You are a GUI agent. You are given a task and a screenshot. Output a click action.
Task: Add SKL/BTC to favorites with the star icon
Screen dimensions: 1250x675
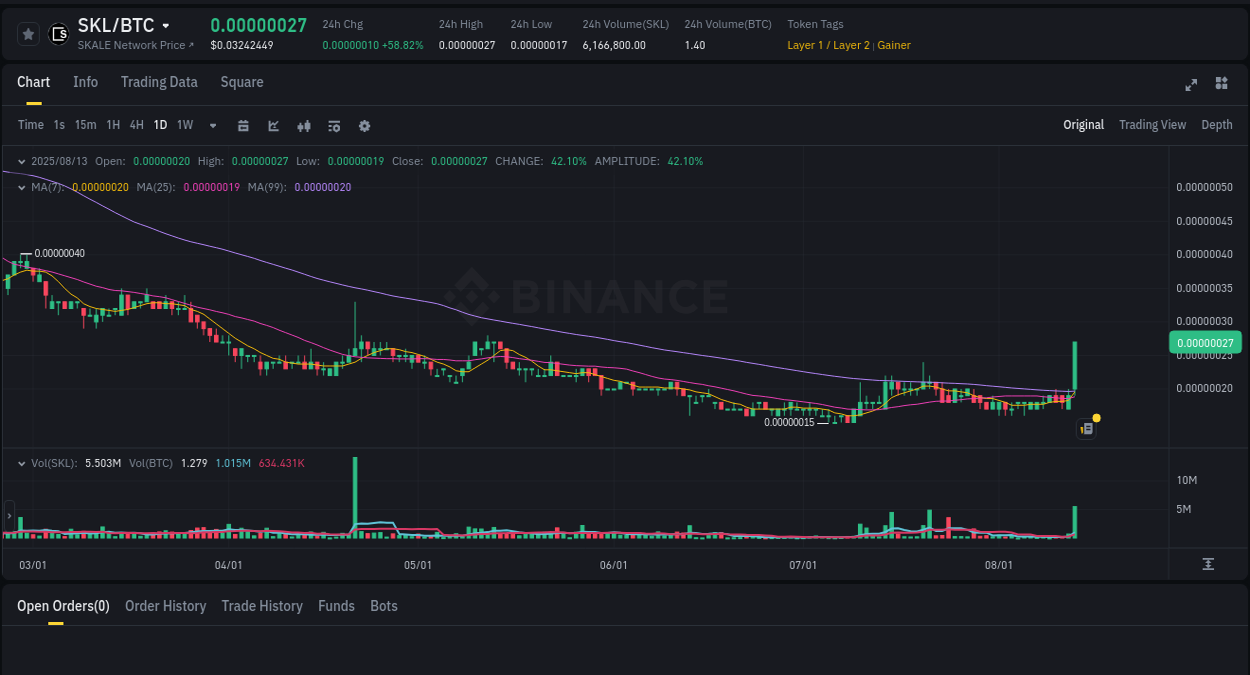(x=29, y=34)
